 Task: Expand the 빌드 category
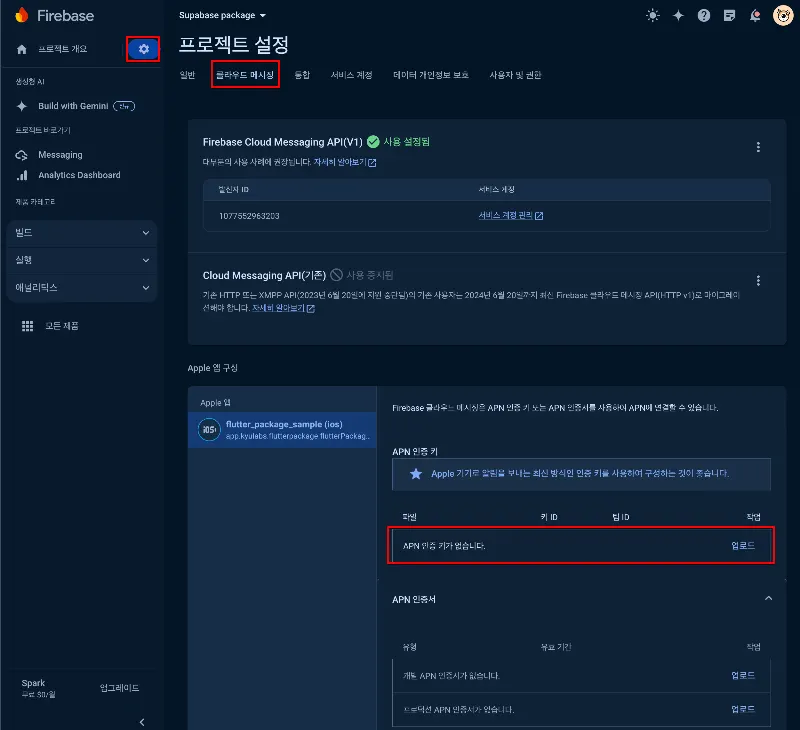click(82, 233)
